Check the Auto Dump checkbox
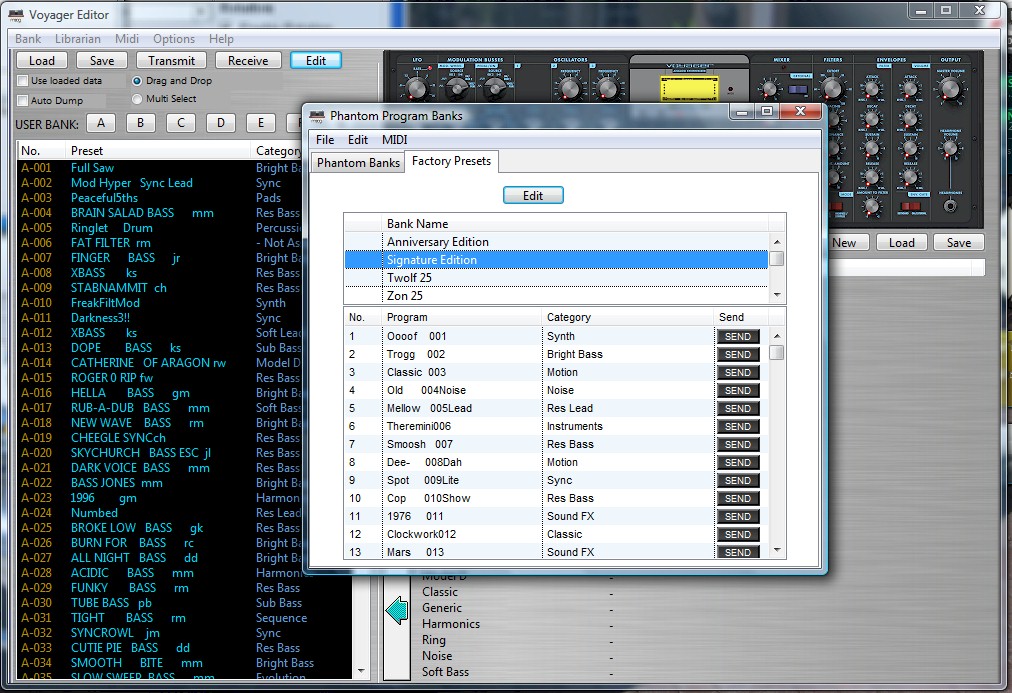The height and width of the screenshot is (693, 1012). [x=23, y=101]
